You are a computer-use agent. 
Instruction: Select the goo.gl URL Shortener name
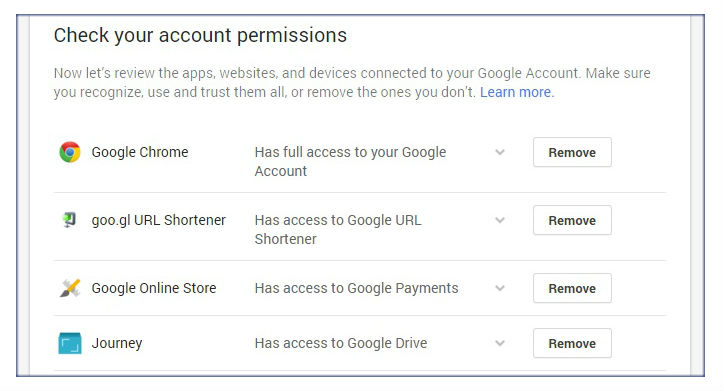[158, 220]
